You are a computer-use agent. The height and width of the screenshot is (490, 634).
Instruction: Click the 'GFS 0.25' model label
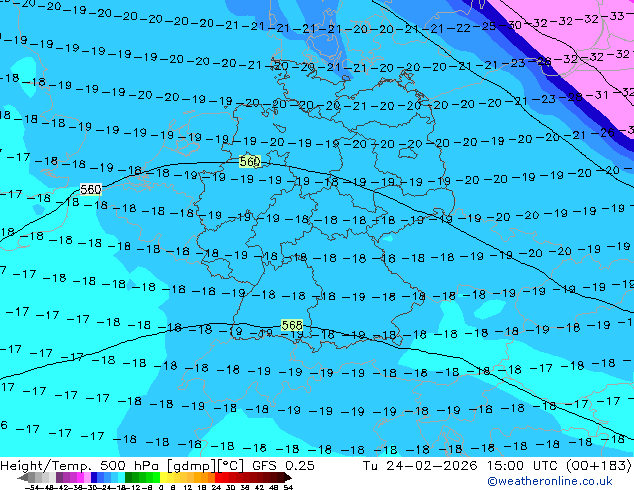click(x=283, y=466)
